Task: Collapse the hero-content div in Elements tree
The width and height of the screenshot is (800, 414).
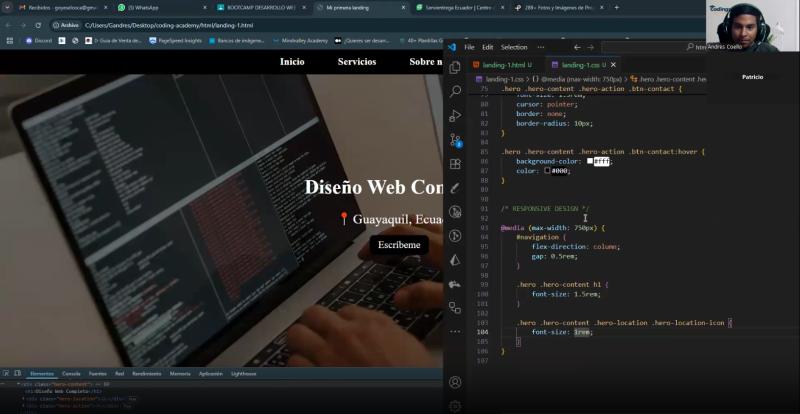Action: click(x=18, y=384)
